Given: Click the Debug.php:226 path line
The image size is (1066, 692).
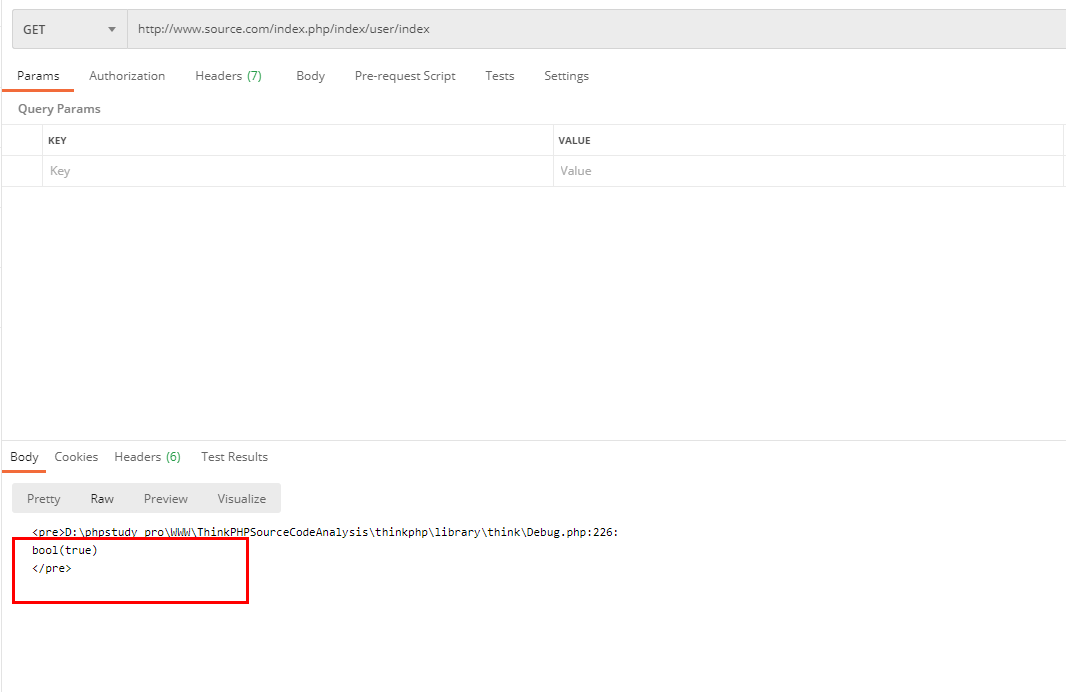Looking at the screenshot, I should [x=325, y=532].
